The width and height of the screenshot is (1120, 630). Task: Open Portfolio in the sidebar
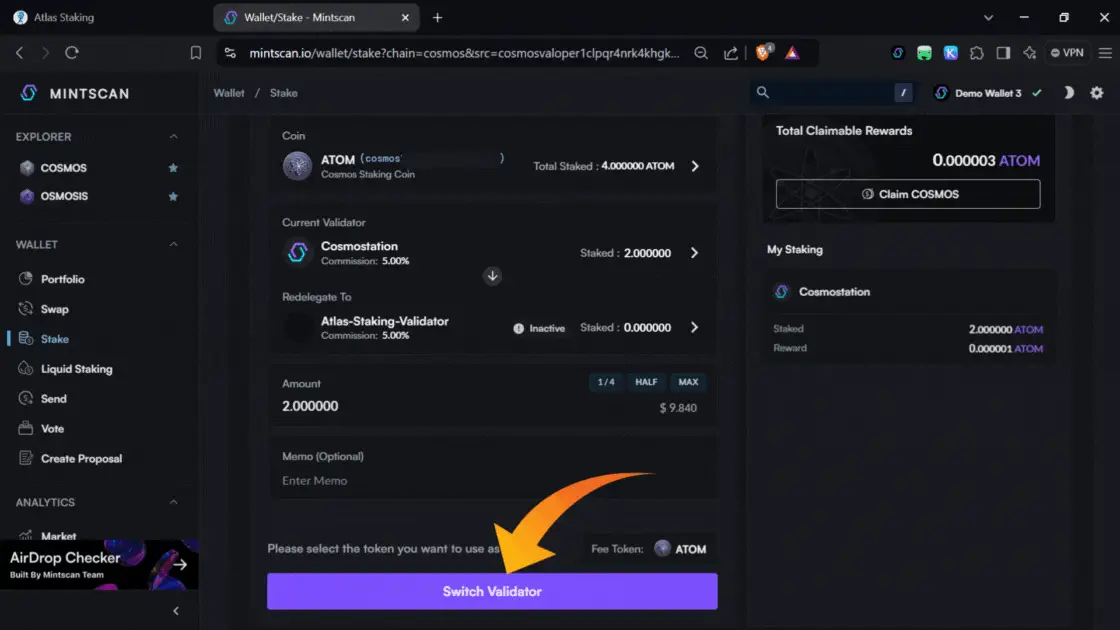pyautogui.click(x=62, y=279)
